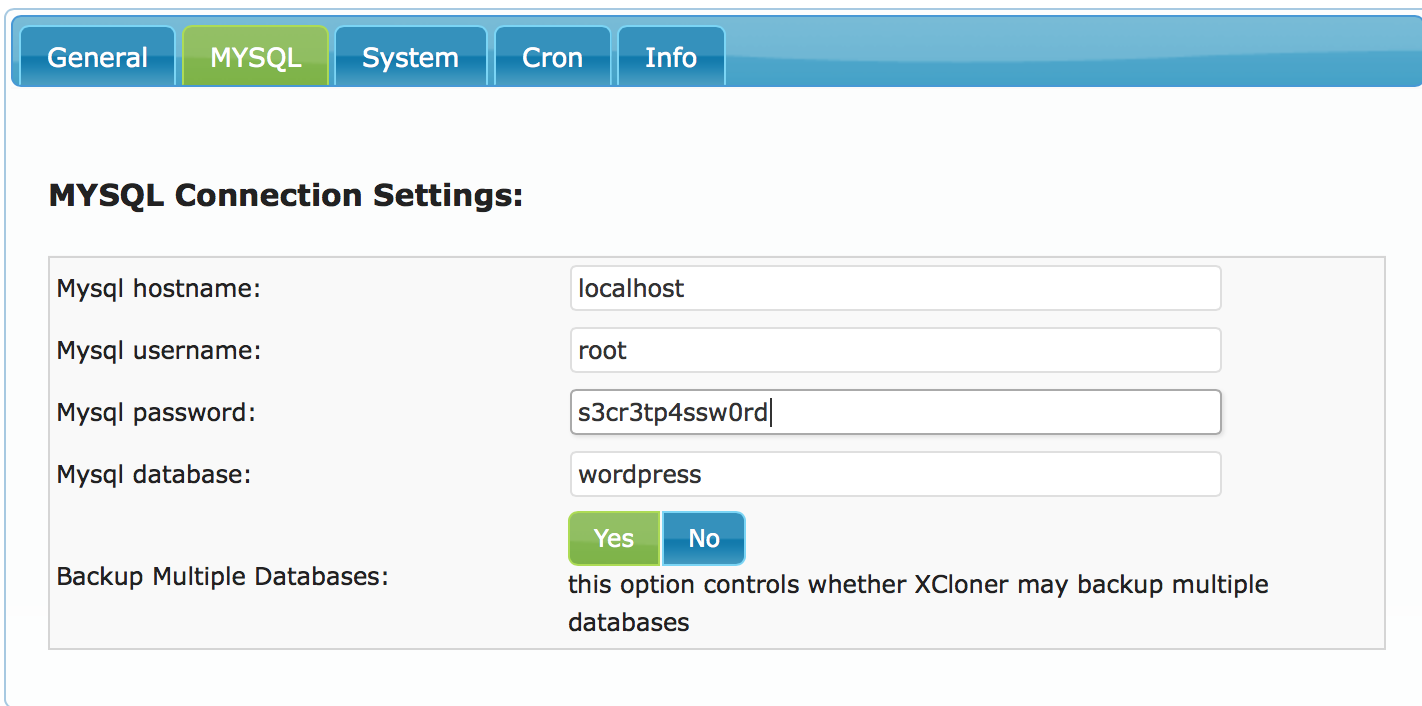
Task: Click the "Mysql database:" label
Action: [154, 474]
